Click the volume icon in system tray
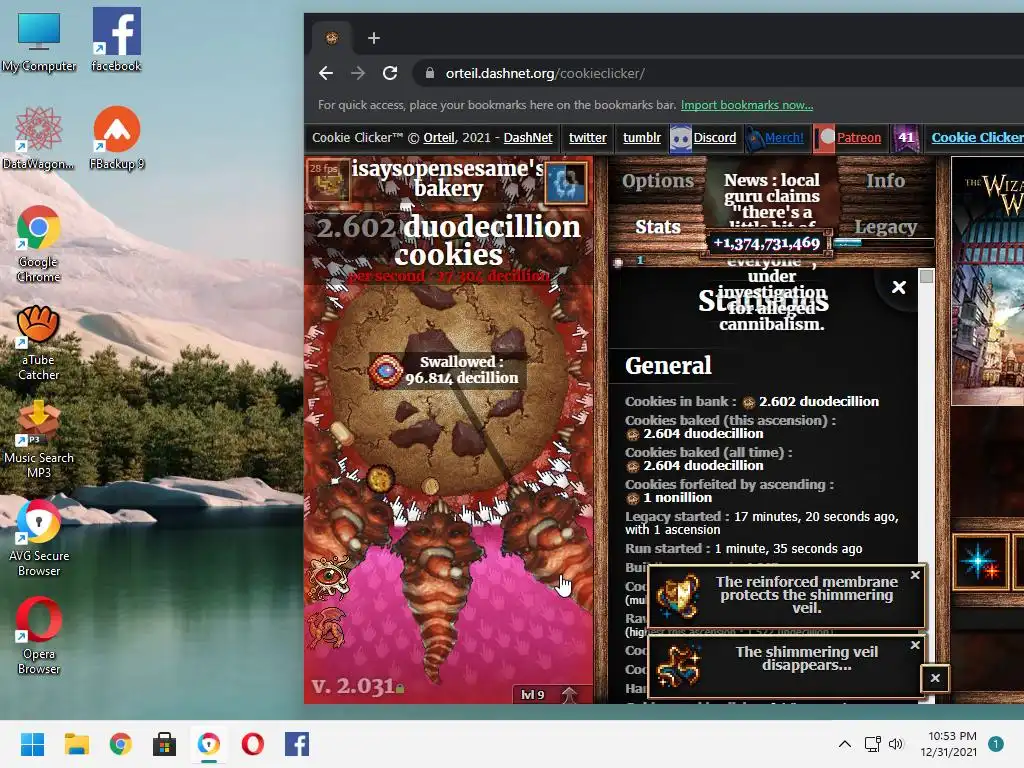 coord(896,744)
